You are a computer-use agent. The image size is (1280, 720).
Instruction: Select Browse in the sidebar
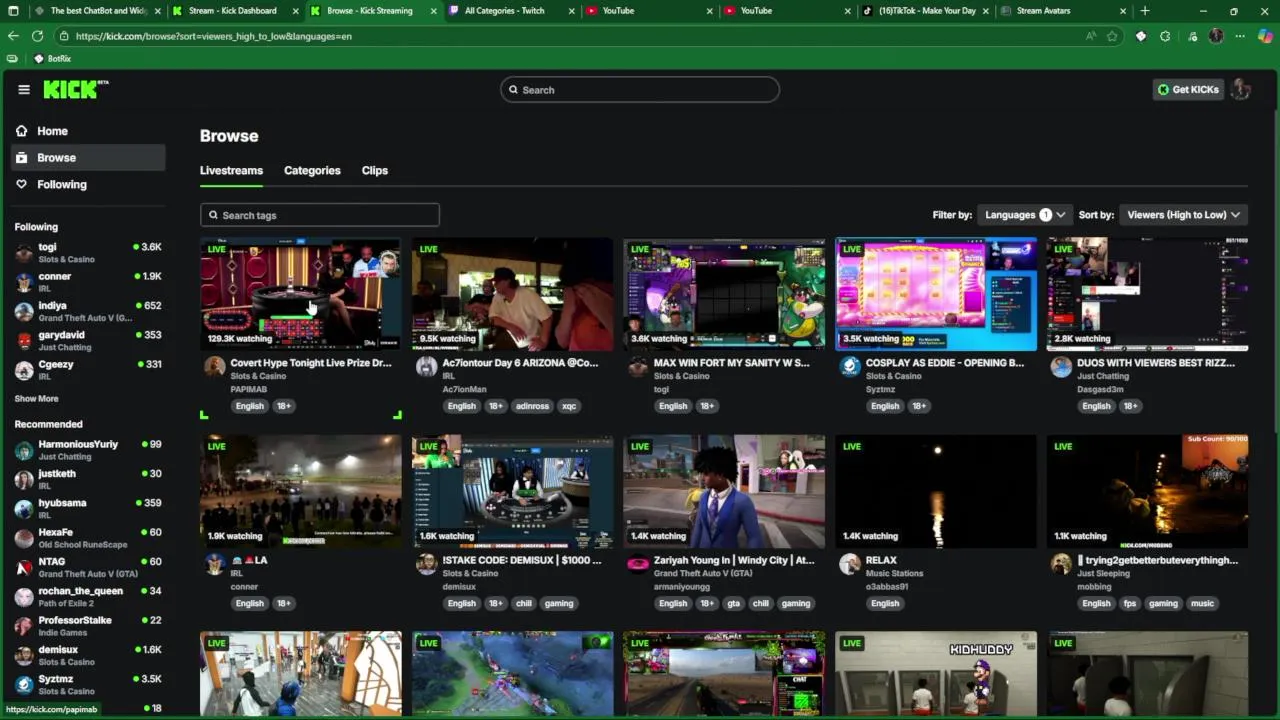pos(88,157)
